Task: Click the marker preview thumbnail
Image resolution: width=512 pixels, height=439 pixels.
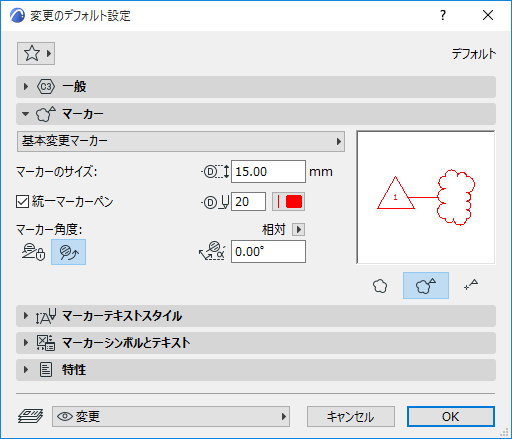Action: tap(426, 197)
